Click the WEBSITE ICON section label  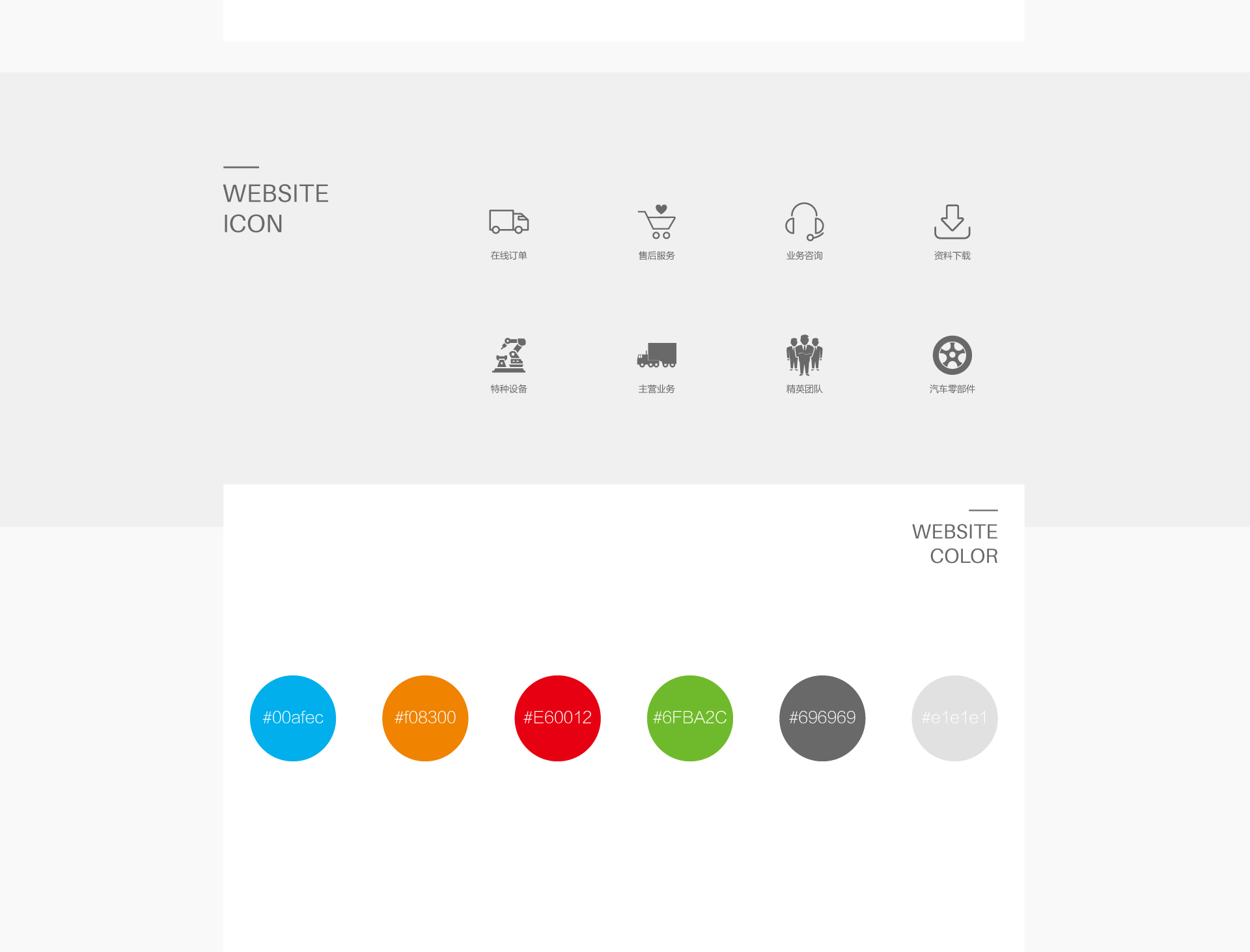pyautogui.click(x=276, y=208)
